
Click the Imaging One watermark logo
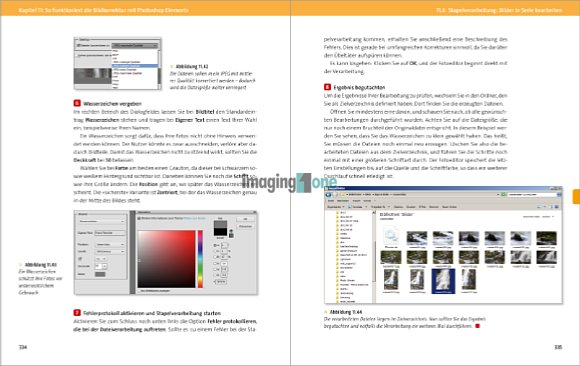[289, 183]
